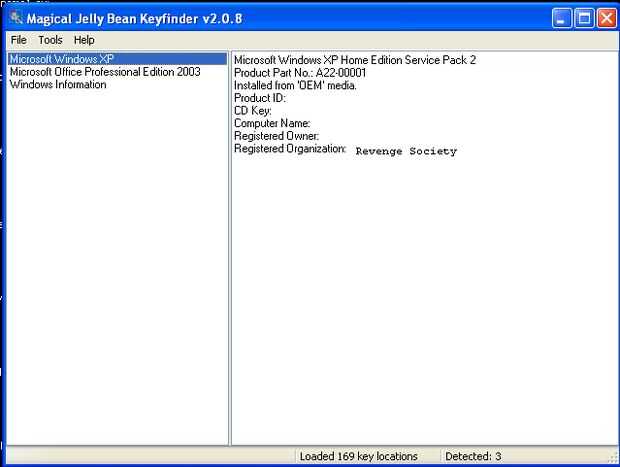Click the 'Product ID:' line

[260, 98]
